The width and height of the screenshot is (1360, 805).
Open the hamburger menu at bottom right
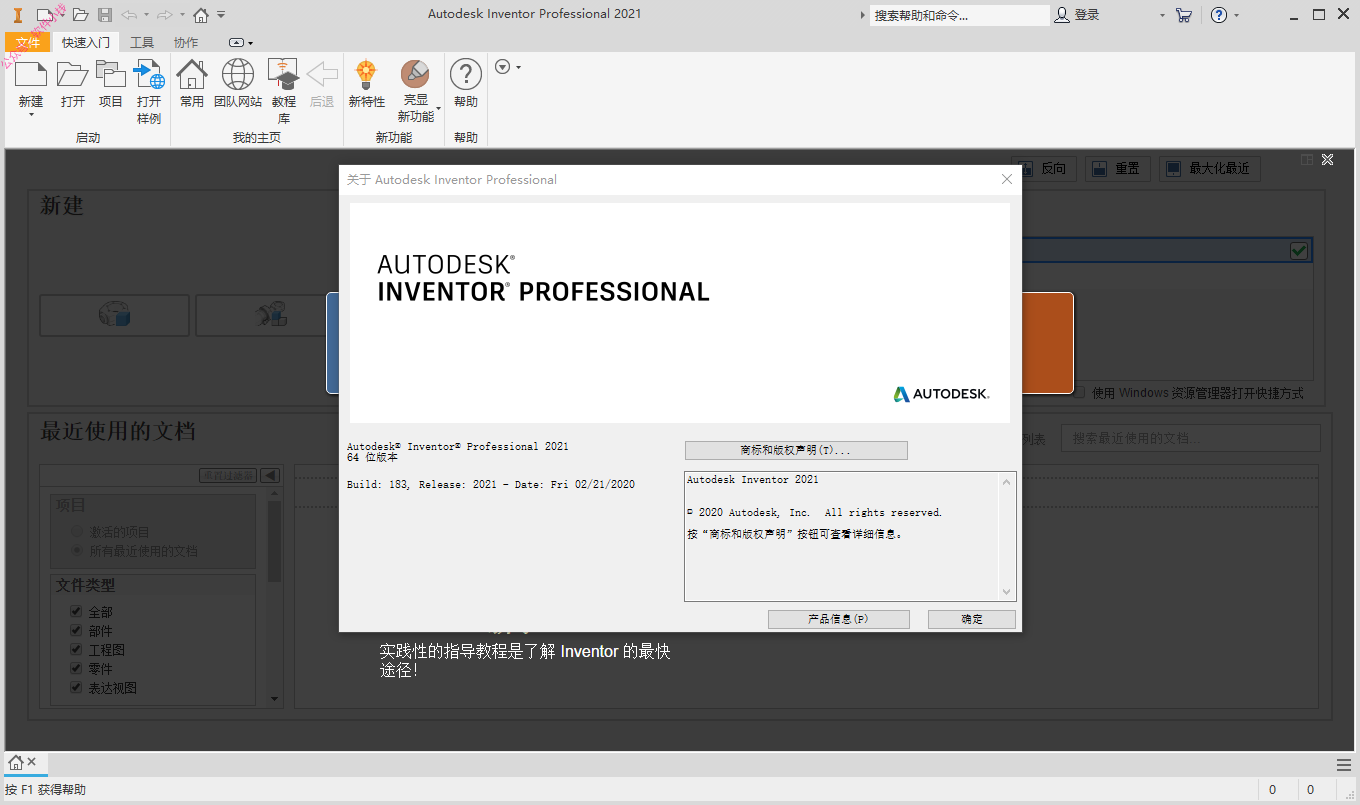pos(1344,765)
